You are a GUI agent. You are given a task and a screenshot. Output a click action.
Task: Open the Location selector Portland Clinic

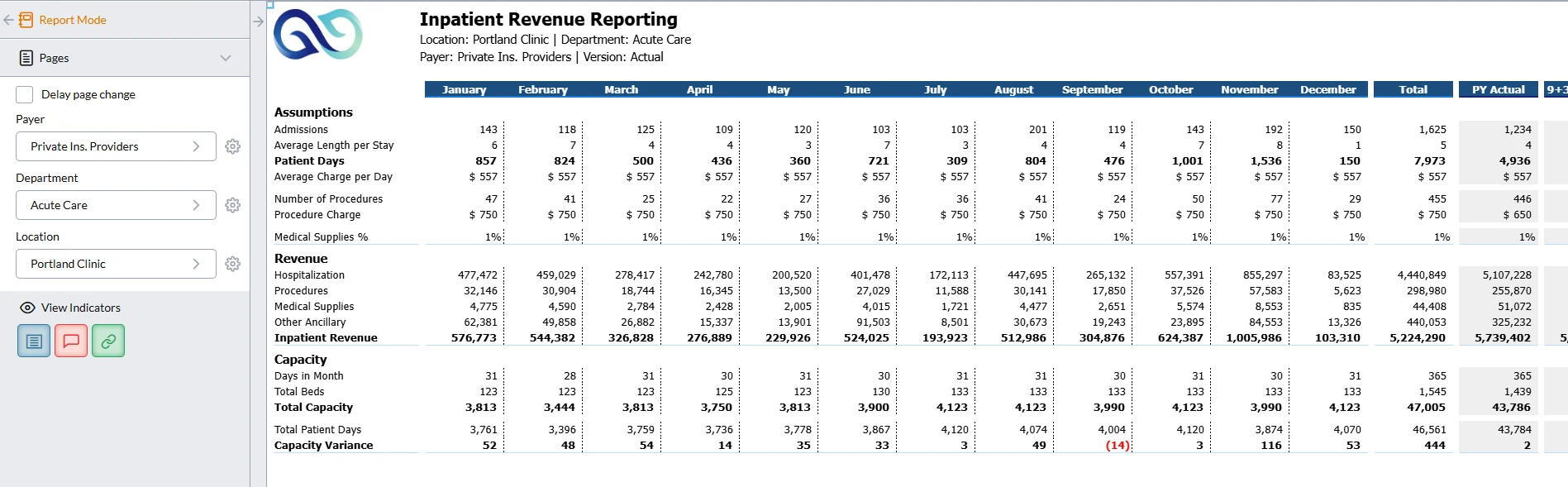pos(116,264)
